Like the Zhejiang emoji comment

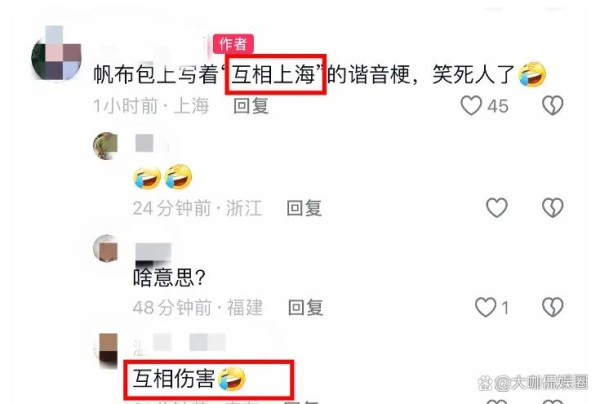(497, 208)
